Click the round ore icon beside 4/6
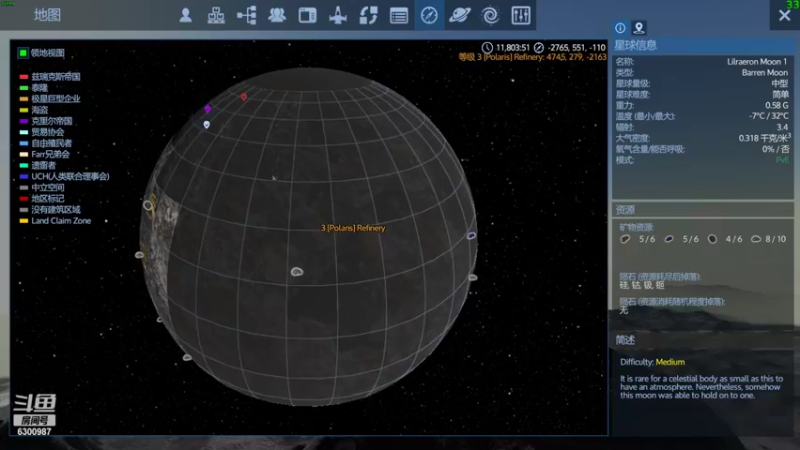This screenshot has width=800, height=450. tap(712, 239)
